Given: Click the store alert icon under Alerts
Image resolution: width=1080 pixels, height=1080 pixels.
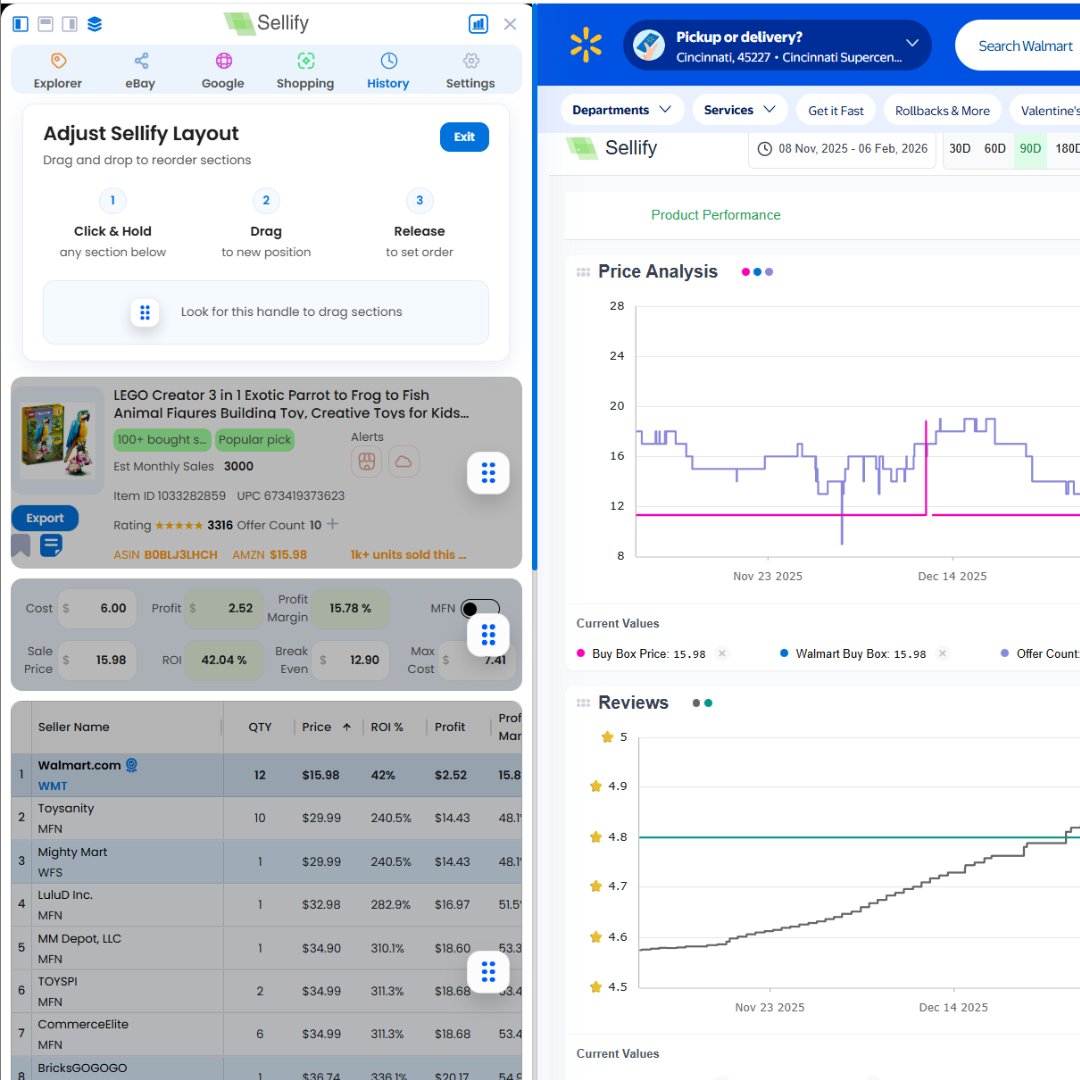Looking at the screenshot, I should [366, 461].
